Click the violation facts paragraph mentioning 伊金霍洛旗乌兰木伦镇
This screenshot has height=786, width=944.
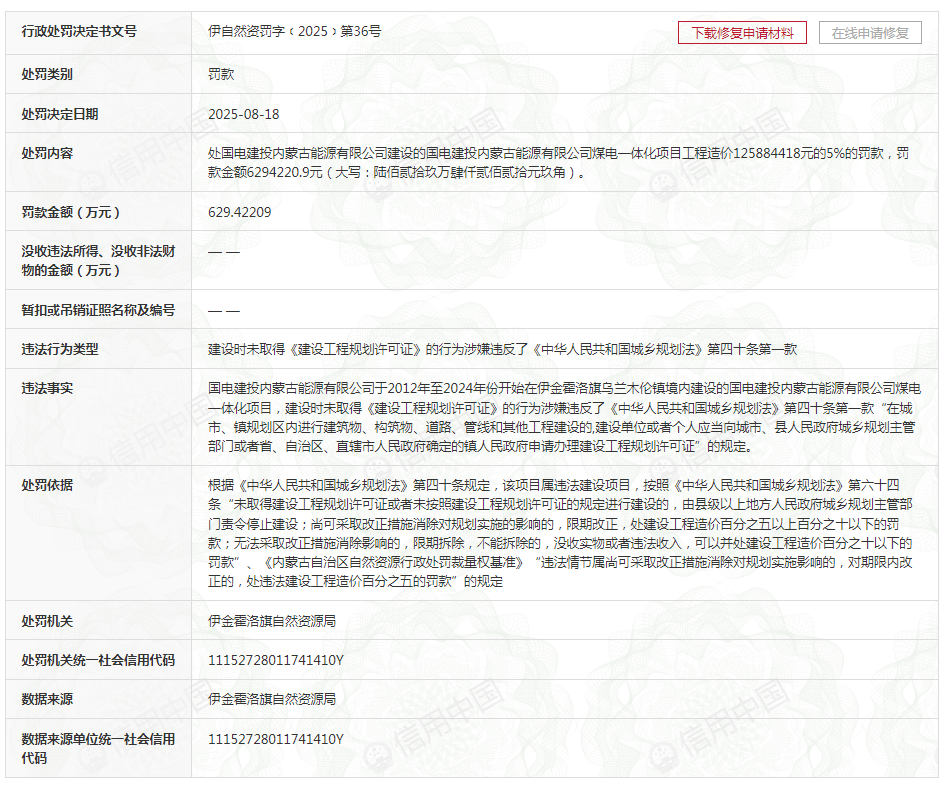click(x=565, y=417)
